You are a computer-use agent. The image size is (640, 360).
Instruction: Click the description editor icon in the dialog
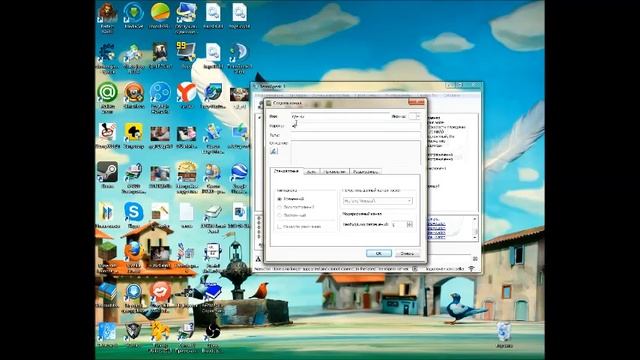coord(274,151)
